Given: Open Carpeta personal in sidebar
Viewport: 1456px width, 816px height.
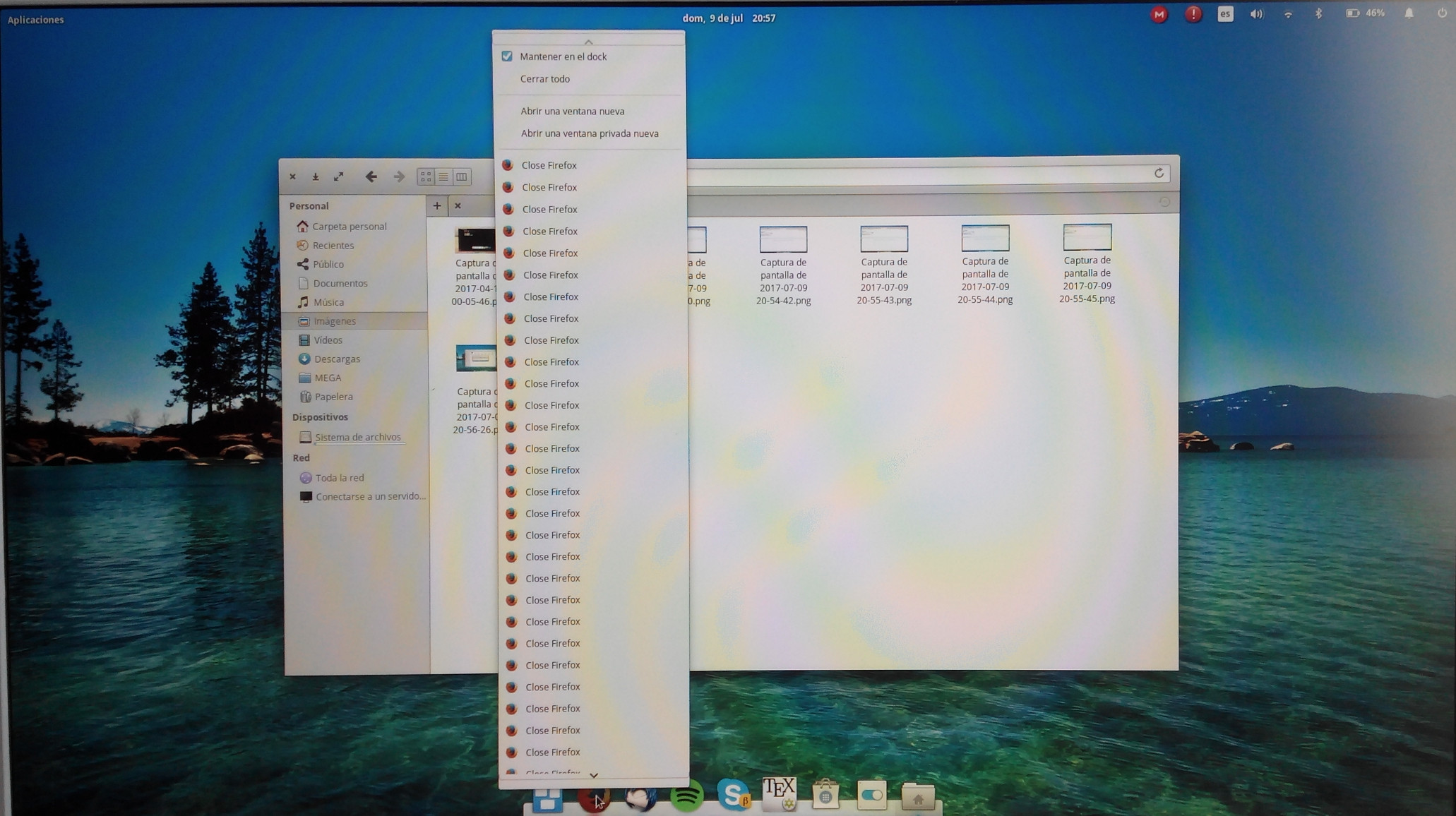Looking at the screenshot, I should (x=349, y=227).
